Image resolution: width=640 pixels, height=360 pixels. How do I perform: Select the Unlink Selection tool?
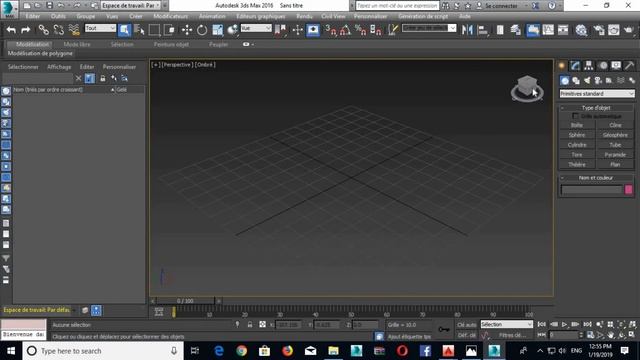click(x=58, y=30)
